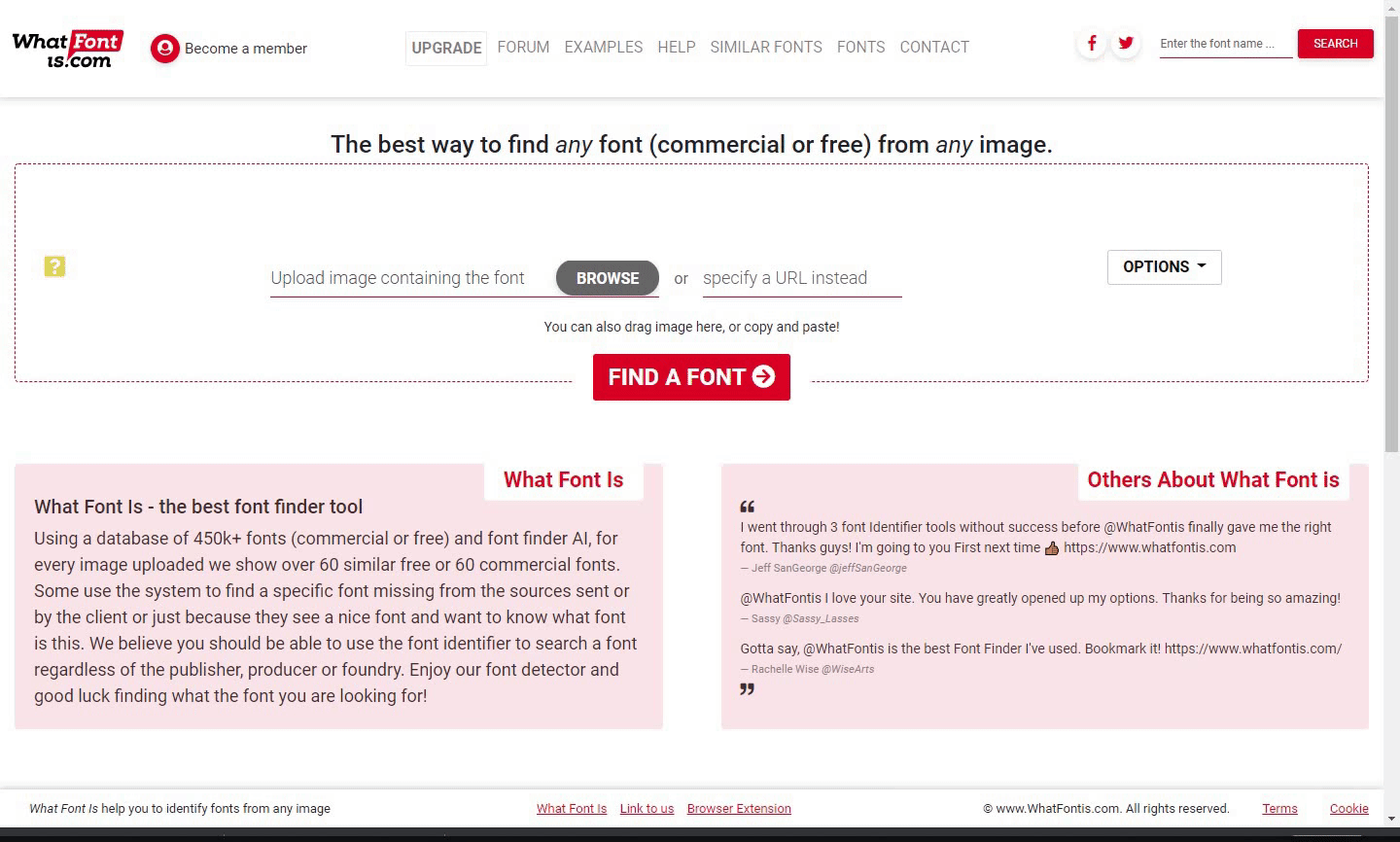1400x842 pixels.
Task: Click the Rachelle Wise @WiseArts attribution
Action: [807, 669]
